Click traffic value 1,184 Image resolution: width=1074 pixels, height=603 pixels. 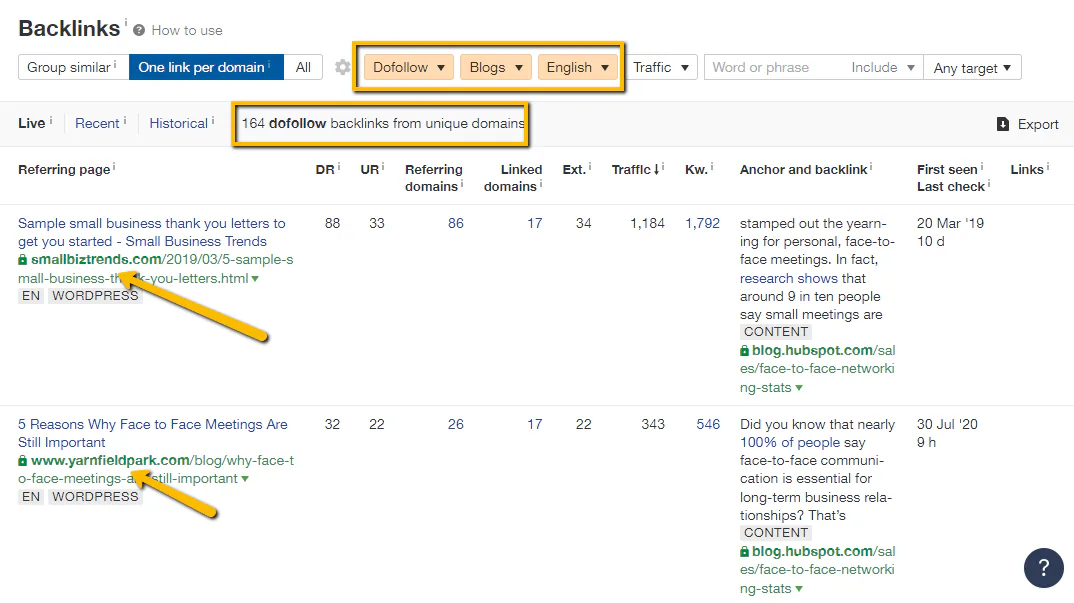click(x=647, y=223)
